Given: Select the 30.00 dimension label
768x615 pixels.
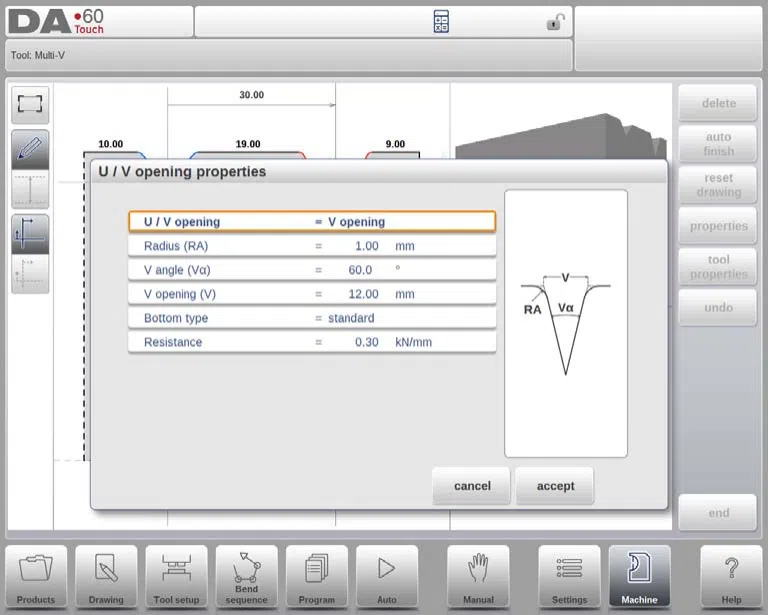Looking at the screenshot, I should point(251,95).
